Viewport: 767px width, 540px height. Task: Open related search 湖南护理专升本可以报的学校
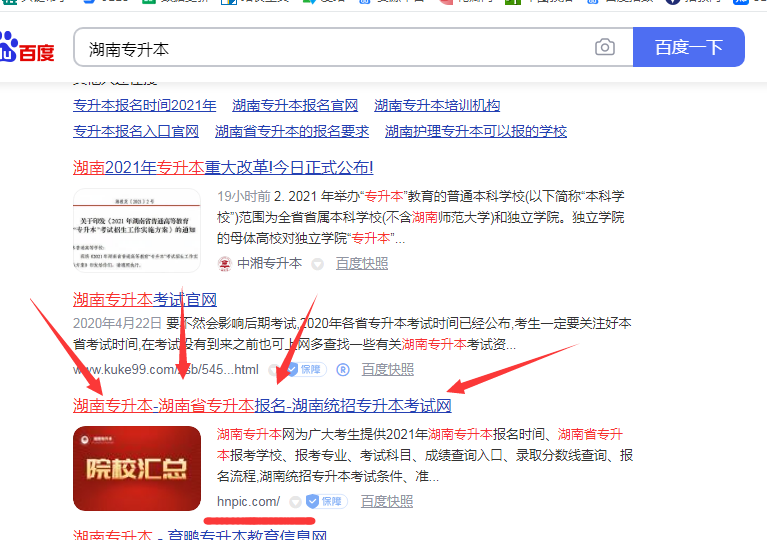pyautogui.click(x=475, y=131)
